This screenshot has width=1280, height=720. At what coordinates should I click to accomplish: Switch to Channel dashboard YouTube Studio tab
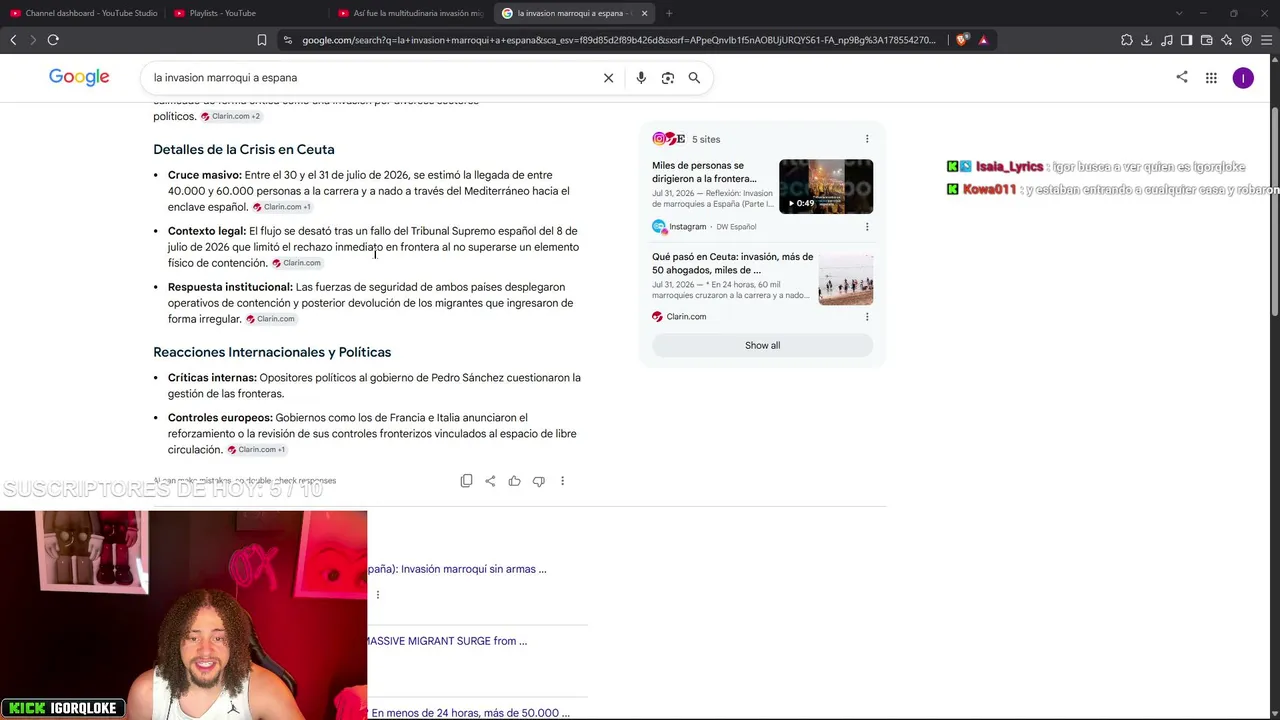coord(83,13)
